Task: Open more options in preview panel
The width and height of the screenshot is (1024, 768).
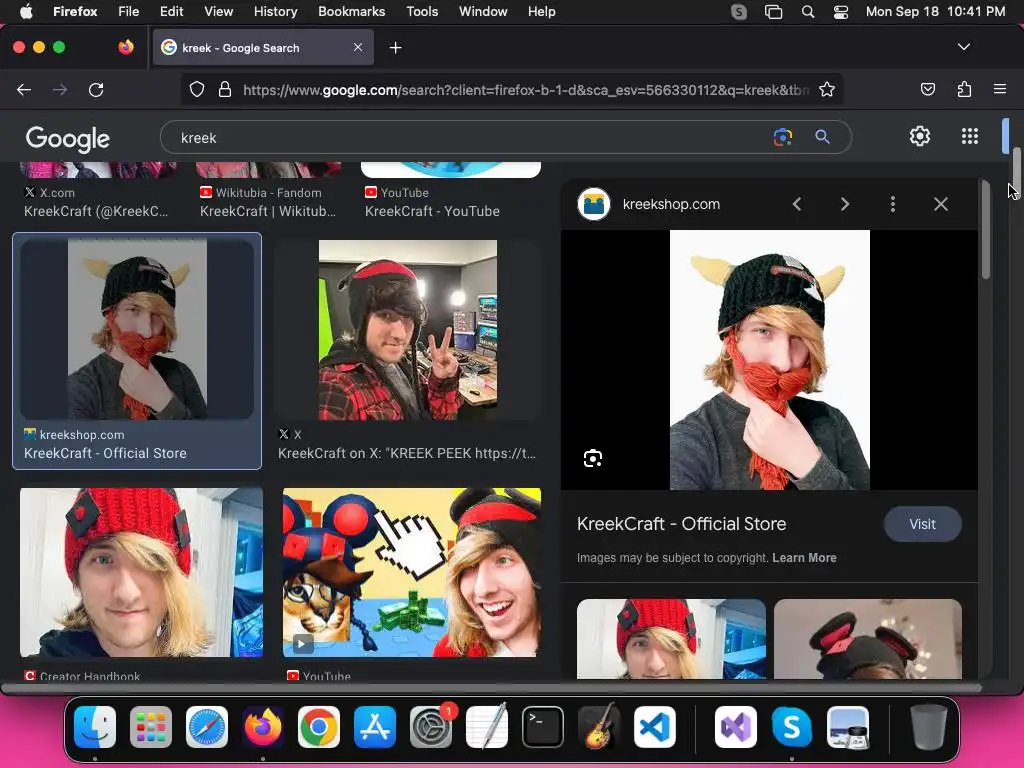Action: 893,204
